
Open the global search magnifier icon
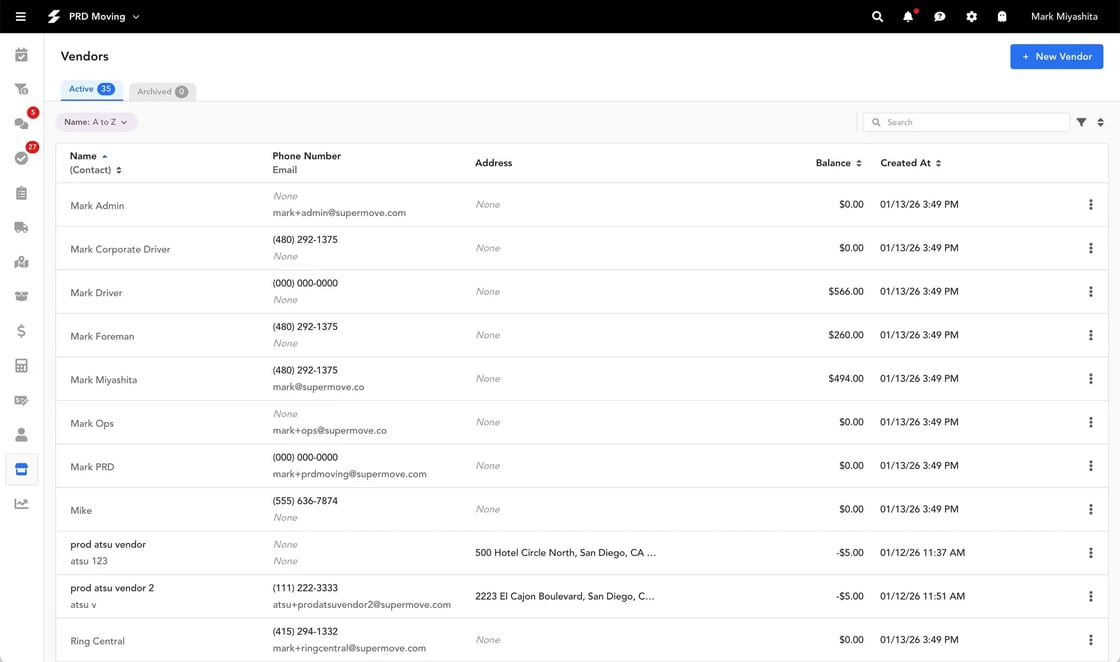click(x=877, y=16)
